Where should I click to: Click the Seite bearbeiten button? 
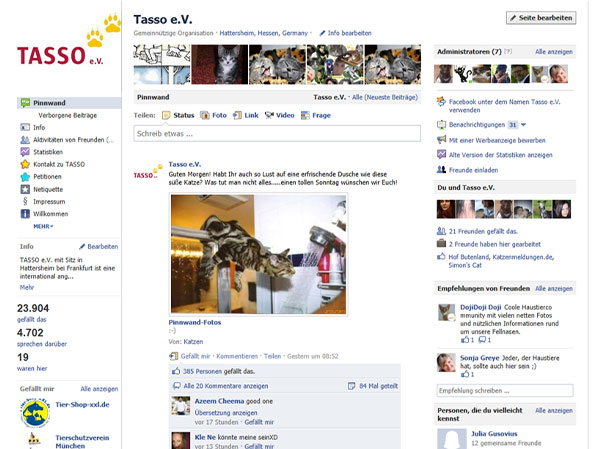(541, 18)
